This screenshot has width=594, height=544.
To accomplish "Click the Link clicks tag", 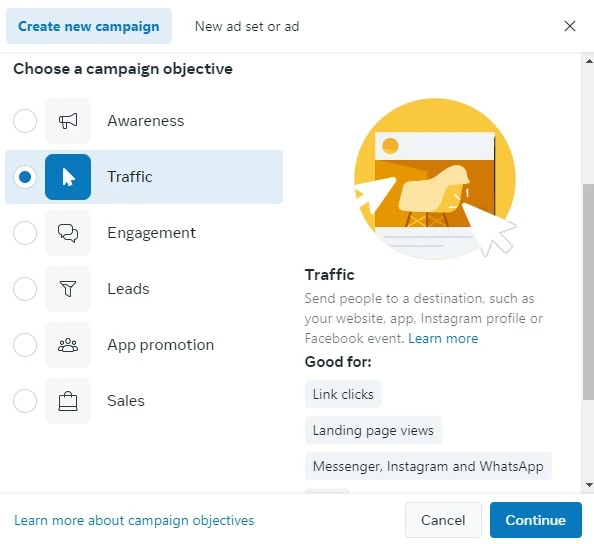I will pos(343,394).
